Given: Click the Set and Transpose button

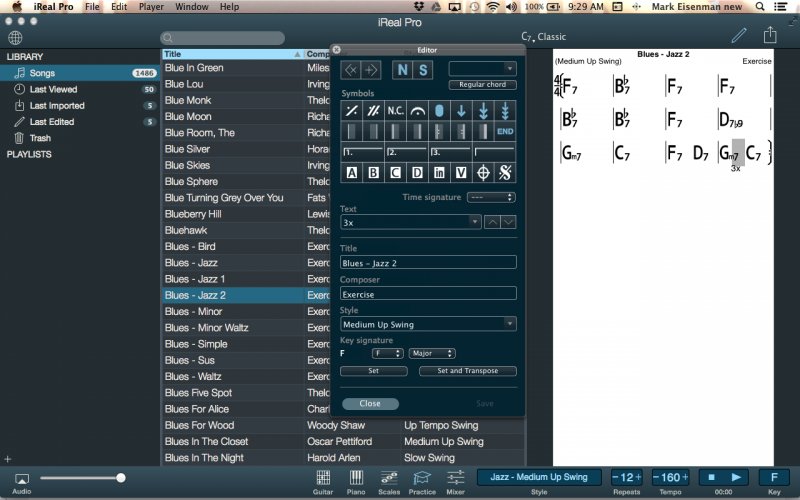Looking at the screenshot, I should coord(467,371).
